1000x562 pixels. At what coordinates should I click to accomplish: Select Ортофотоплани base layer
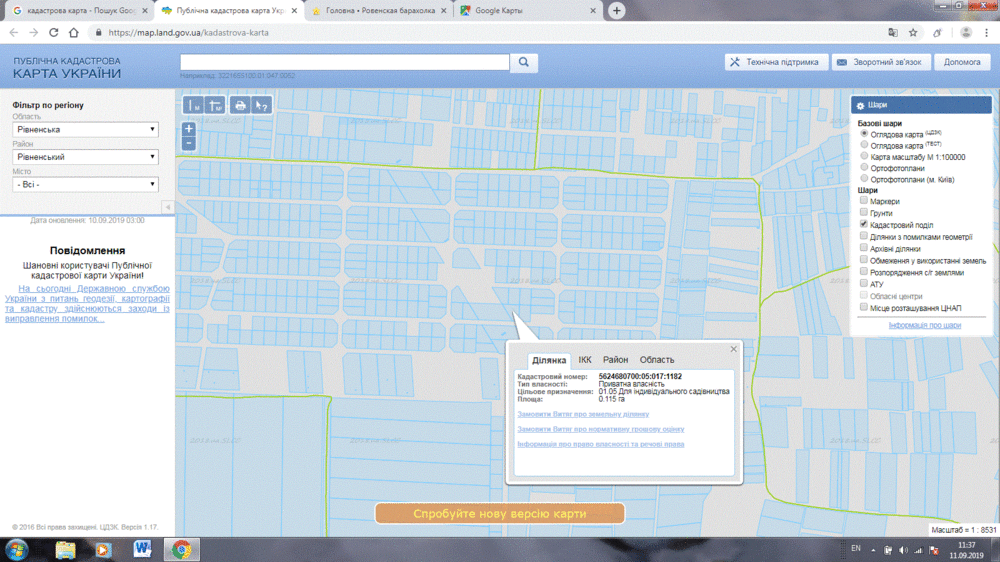tap(864, 168)
